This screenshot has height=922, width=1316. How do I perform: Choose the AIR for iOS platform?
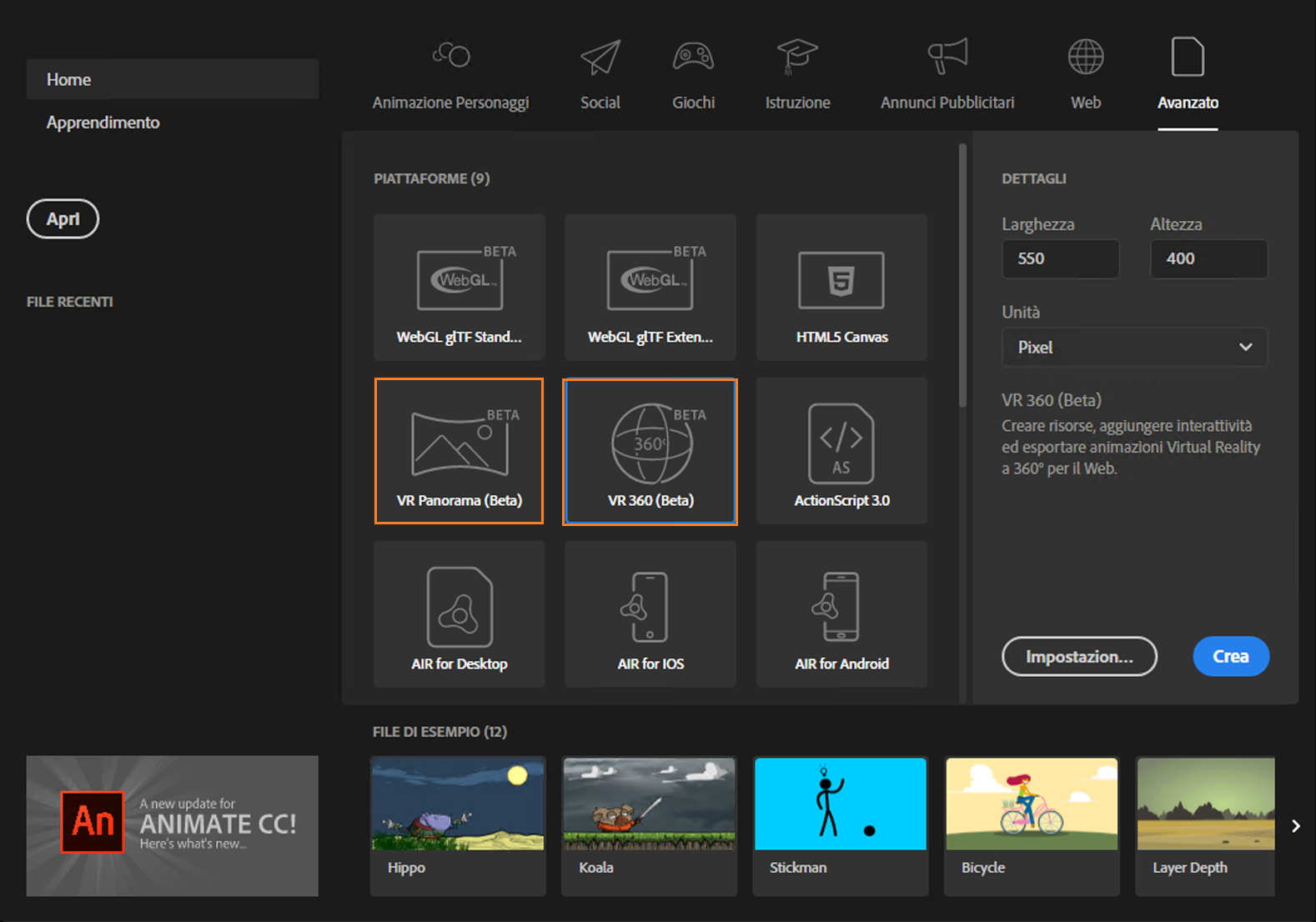pyautogui.click(x=650, y=614)
